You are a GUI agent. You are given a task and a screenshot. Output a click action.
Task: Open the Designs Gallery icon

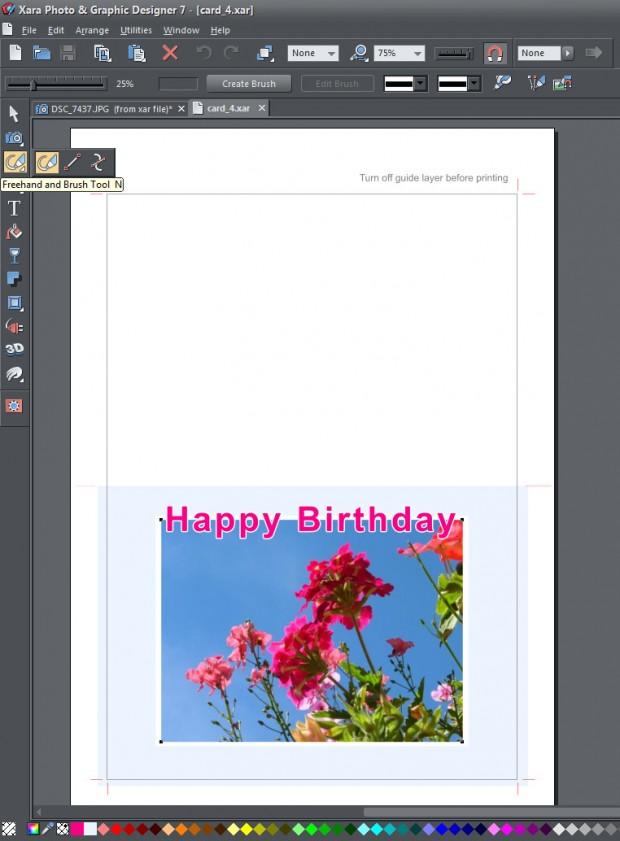(x=14, y=405)
